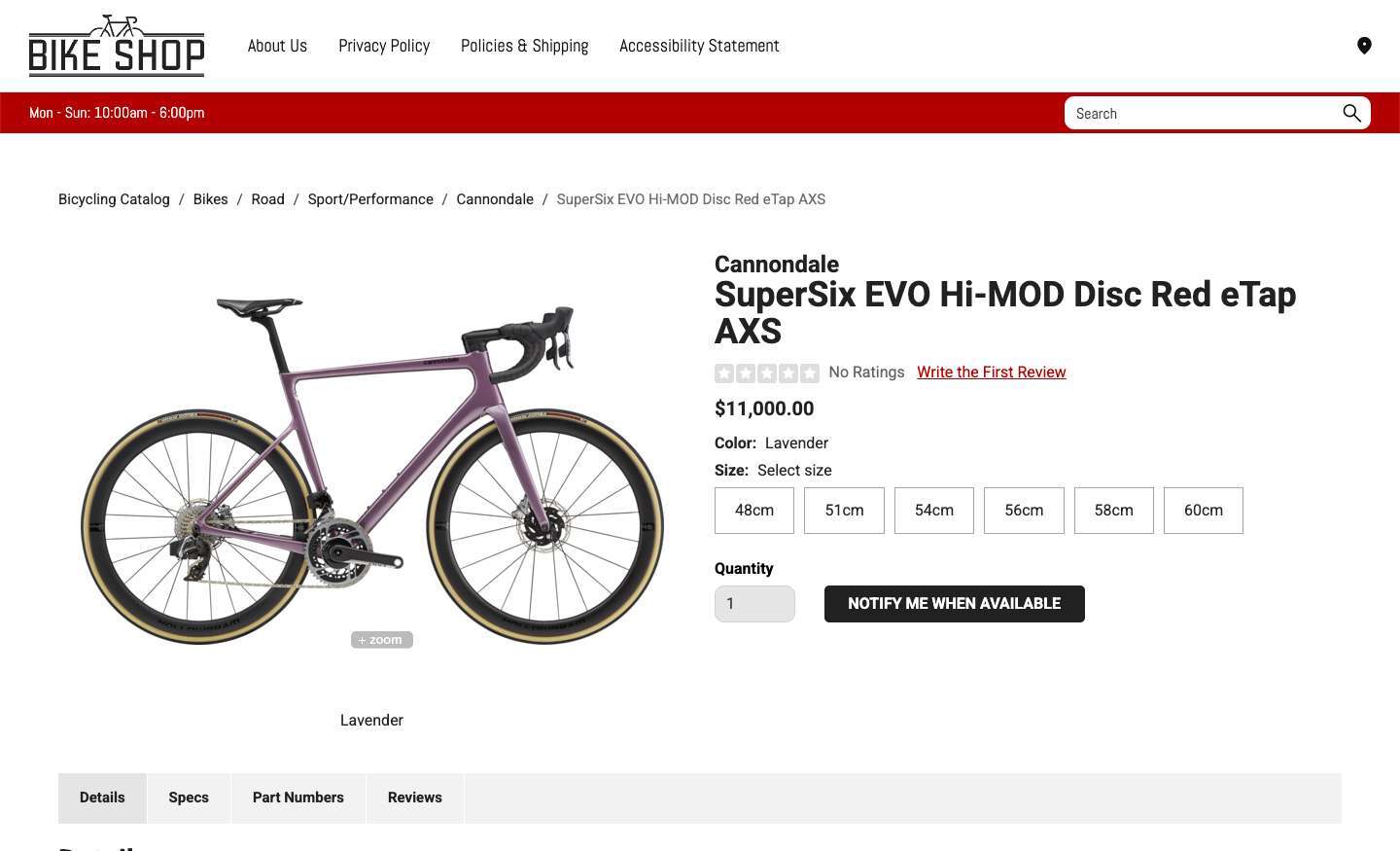Viewport: 1400px width, 851px height.
Task: Click the zoom badge on bike image
Action: pos(381,640)
